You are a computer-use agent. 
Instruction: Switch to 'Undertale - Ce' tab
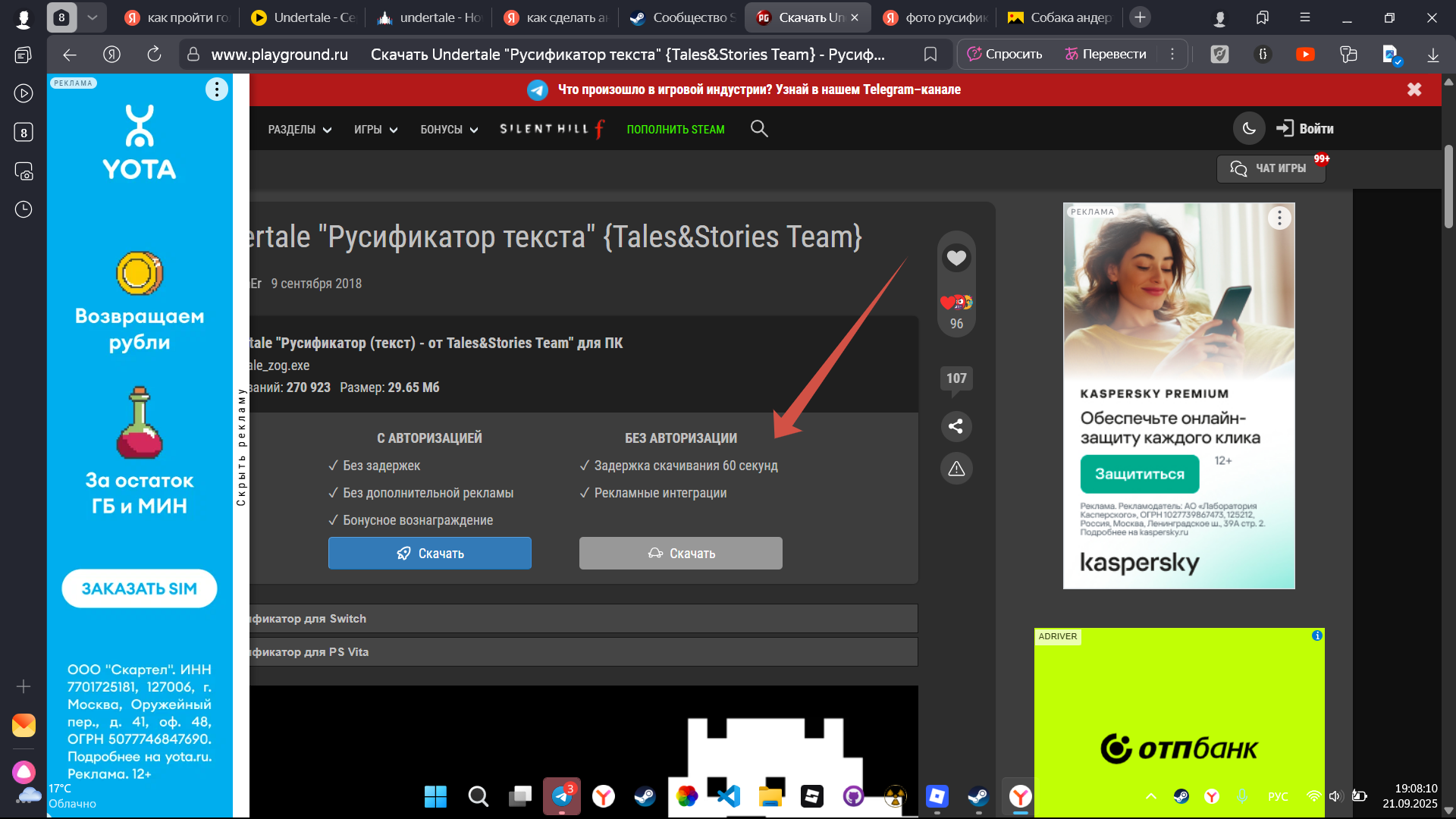(303, 17)
